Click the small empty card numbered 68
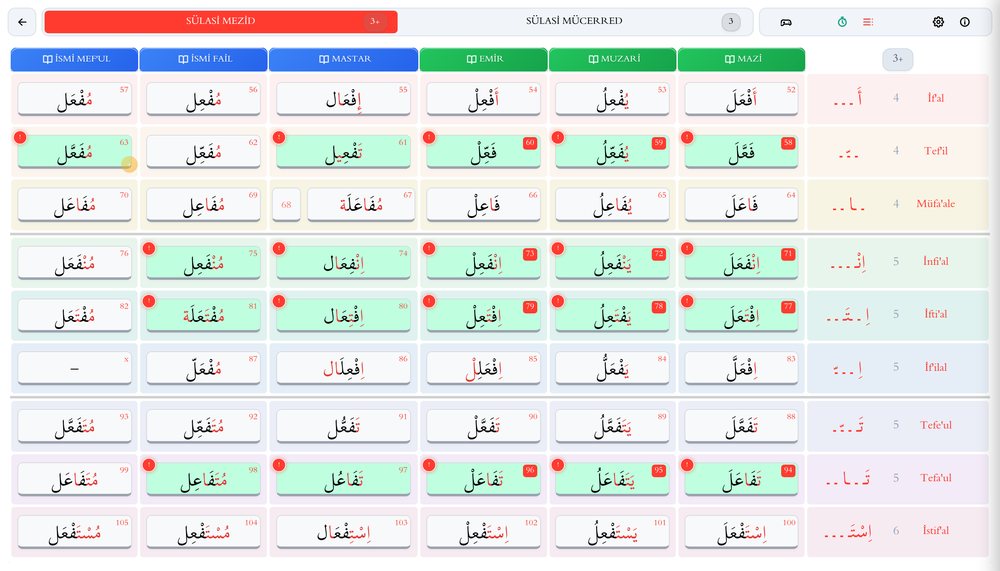Image resolution: width=1000 pixels, height=571 pixels. click(286, 205)
